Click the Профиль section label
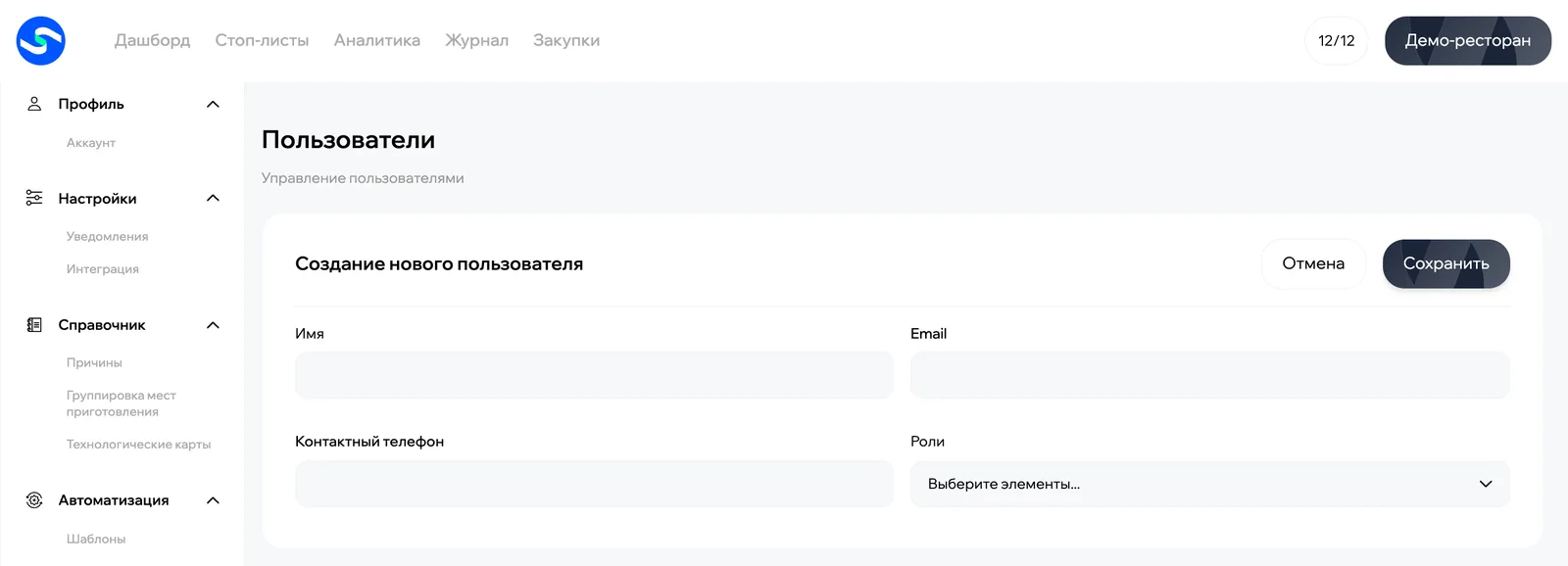The height and width of the screenshot is (566, 1568). pos(91,104)
